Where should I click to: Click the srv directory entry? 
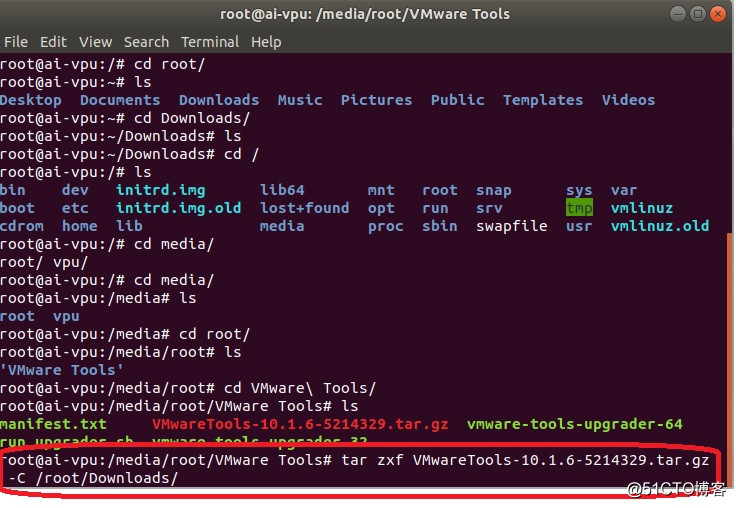click(489, 208)
